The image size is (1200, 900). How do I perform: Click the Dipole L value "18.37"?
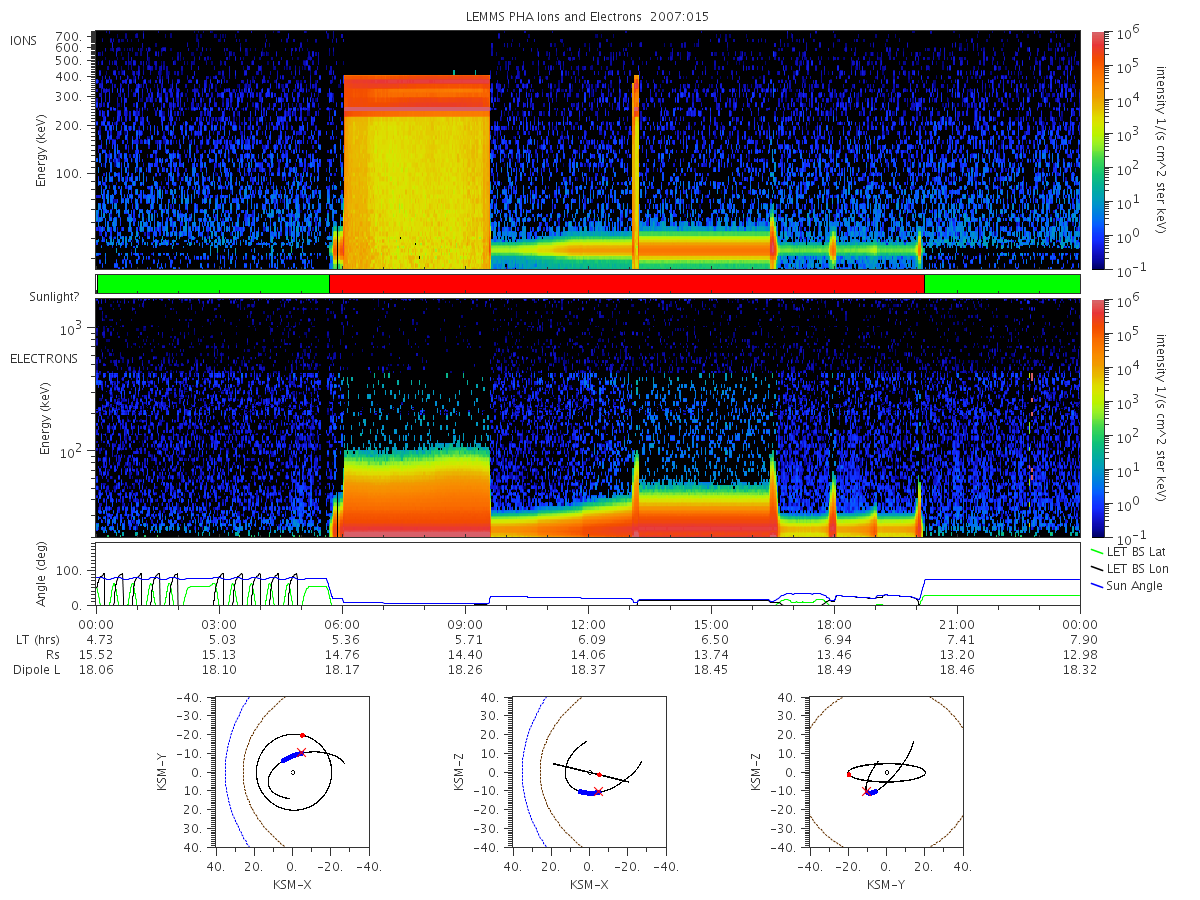(588, 670)
